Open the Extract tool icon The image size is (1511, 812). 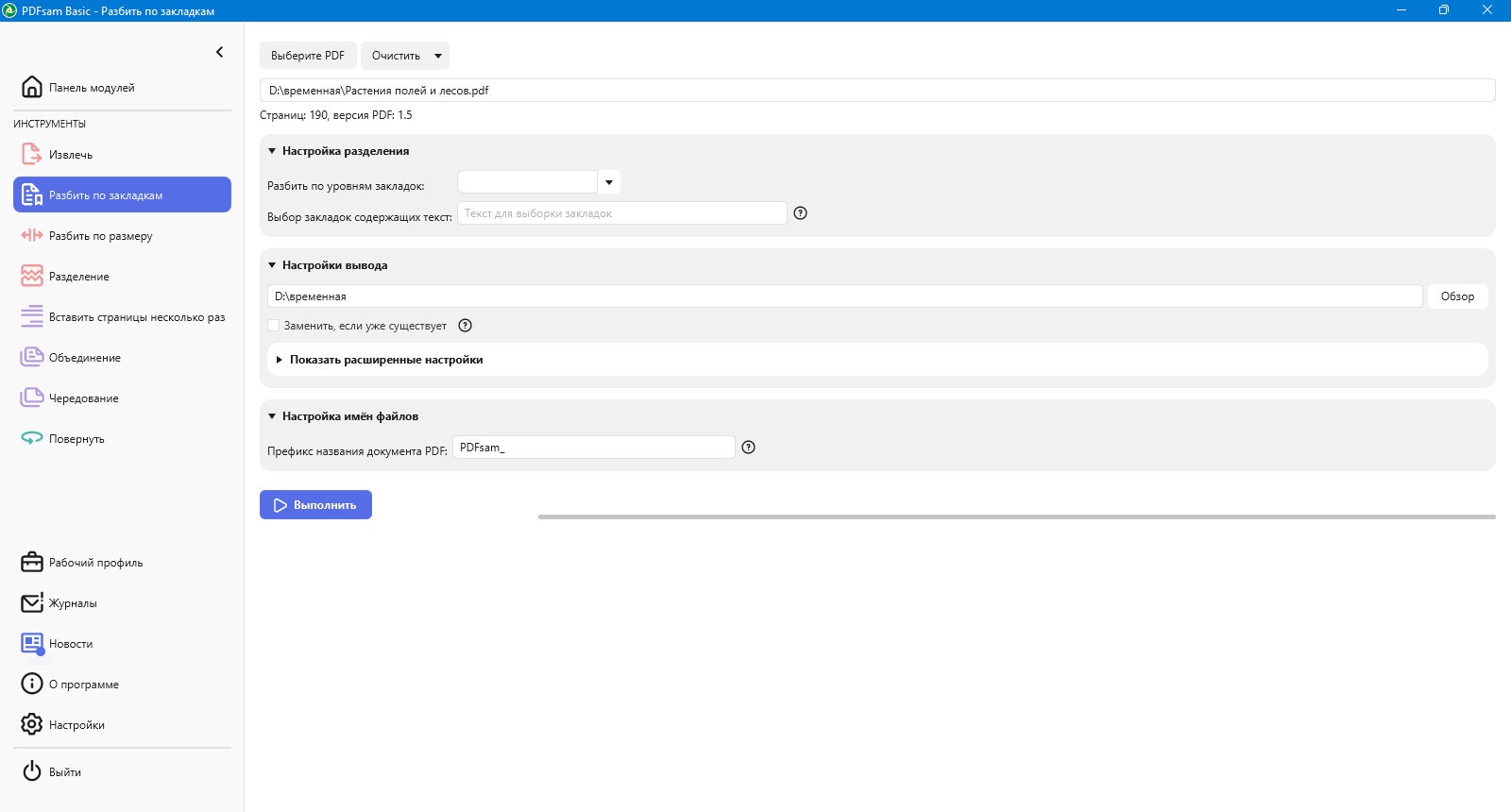coord(32,154)
